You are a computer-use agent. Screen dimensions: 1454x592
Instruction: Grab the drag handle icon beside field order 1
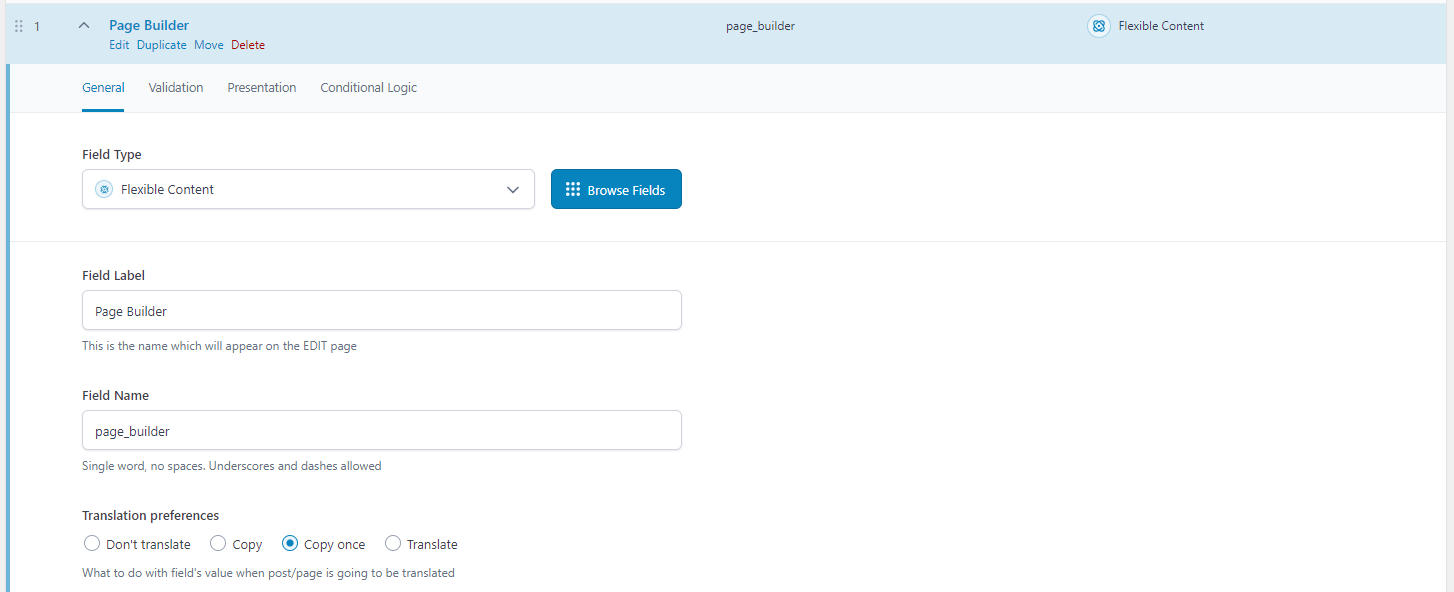coord(18,27)
